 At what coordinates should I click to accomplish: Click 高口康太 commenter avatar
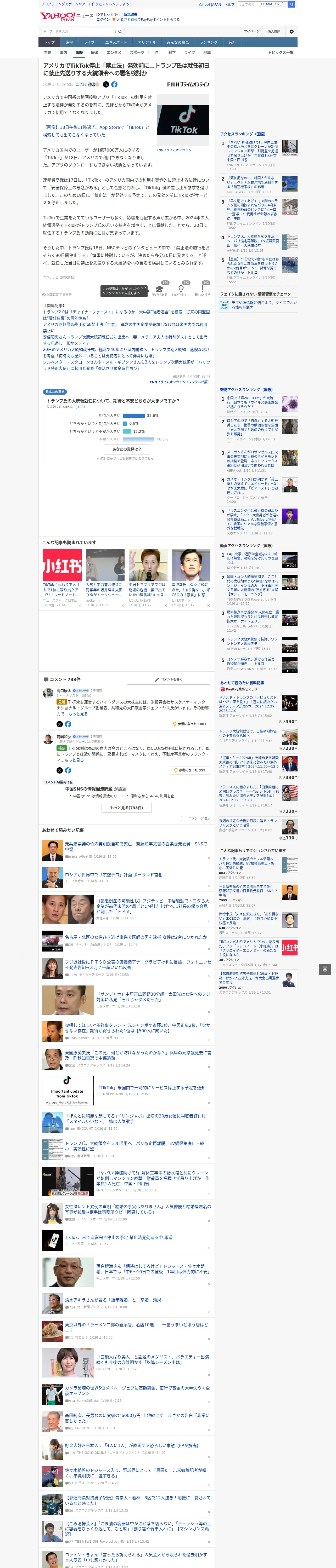click(48, 693)
